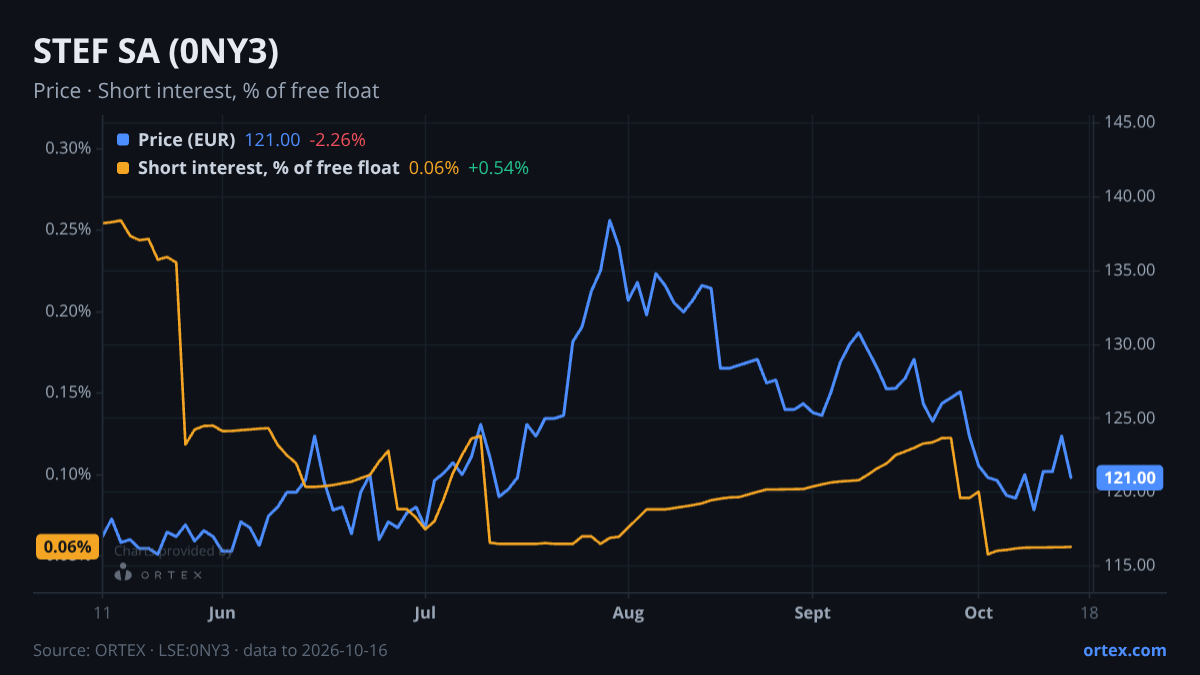Screen dimensions: 1200x675
Task: Click the 0.15% left axis label
Action: tap(68, 392)
